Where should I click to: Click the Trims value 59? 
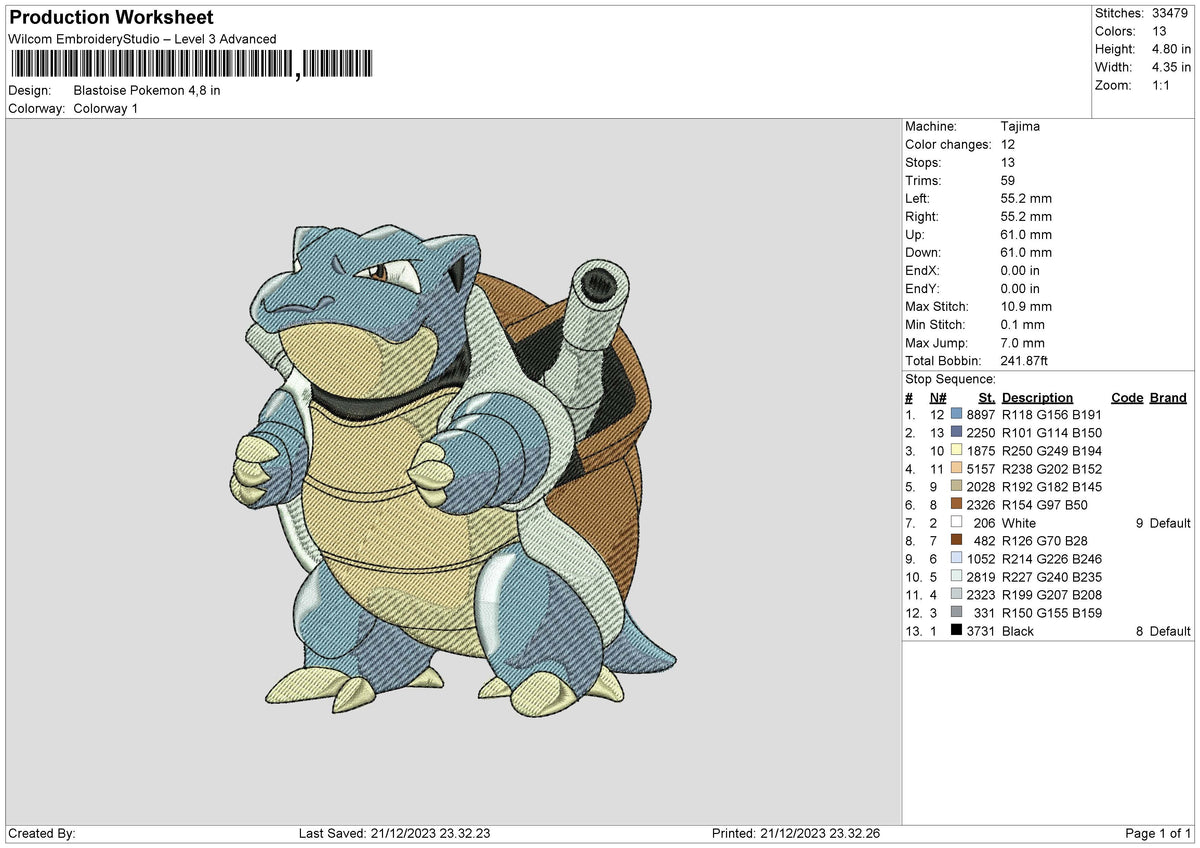1008,180
